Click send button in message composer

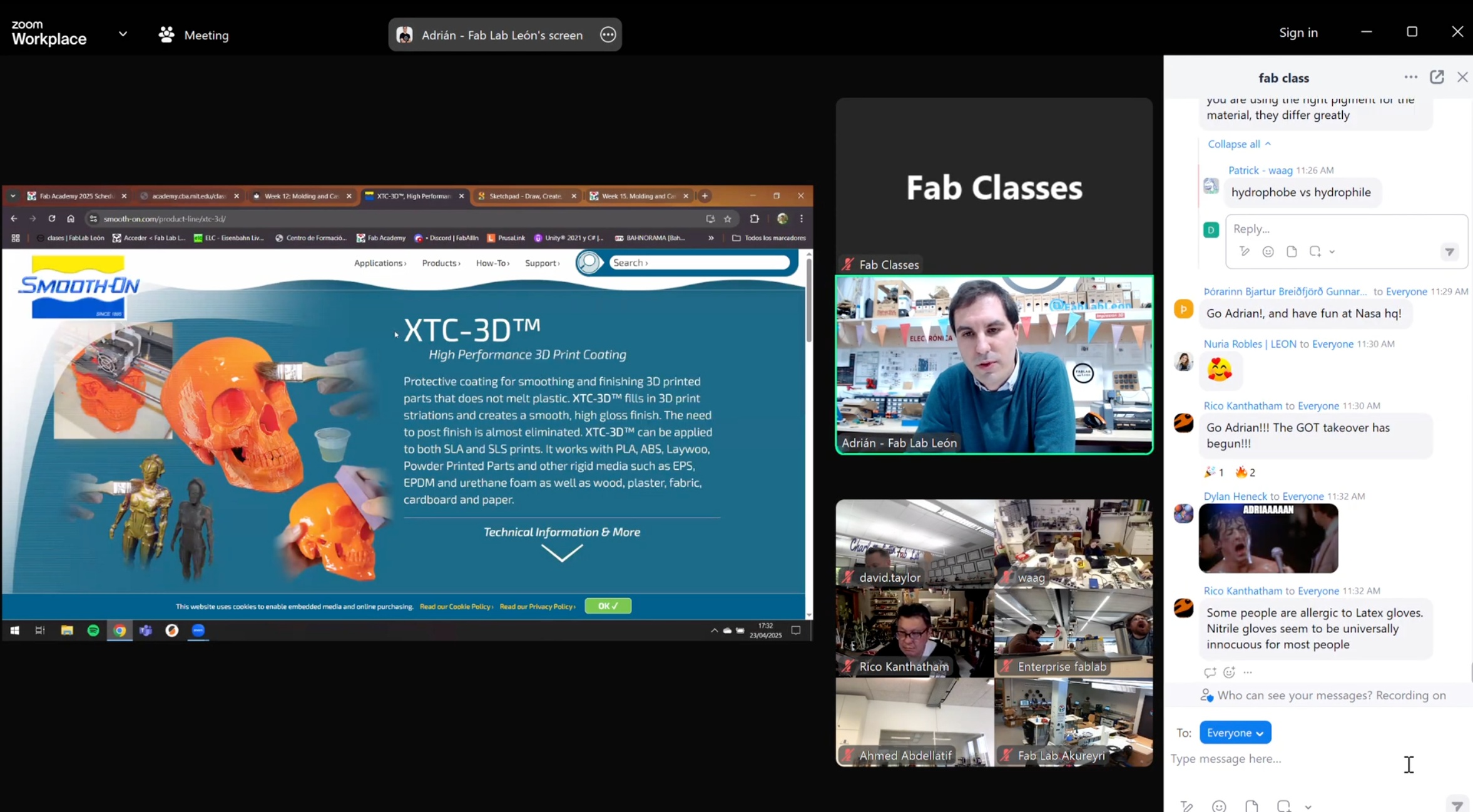click(x=1457, y=805)
